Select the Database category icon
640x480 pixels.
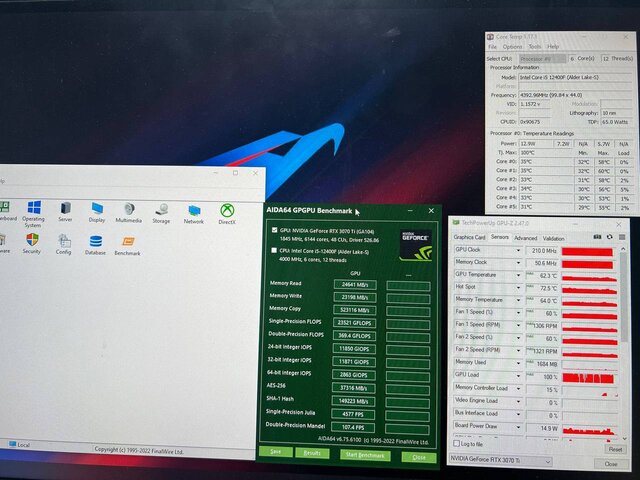(96, 242)
